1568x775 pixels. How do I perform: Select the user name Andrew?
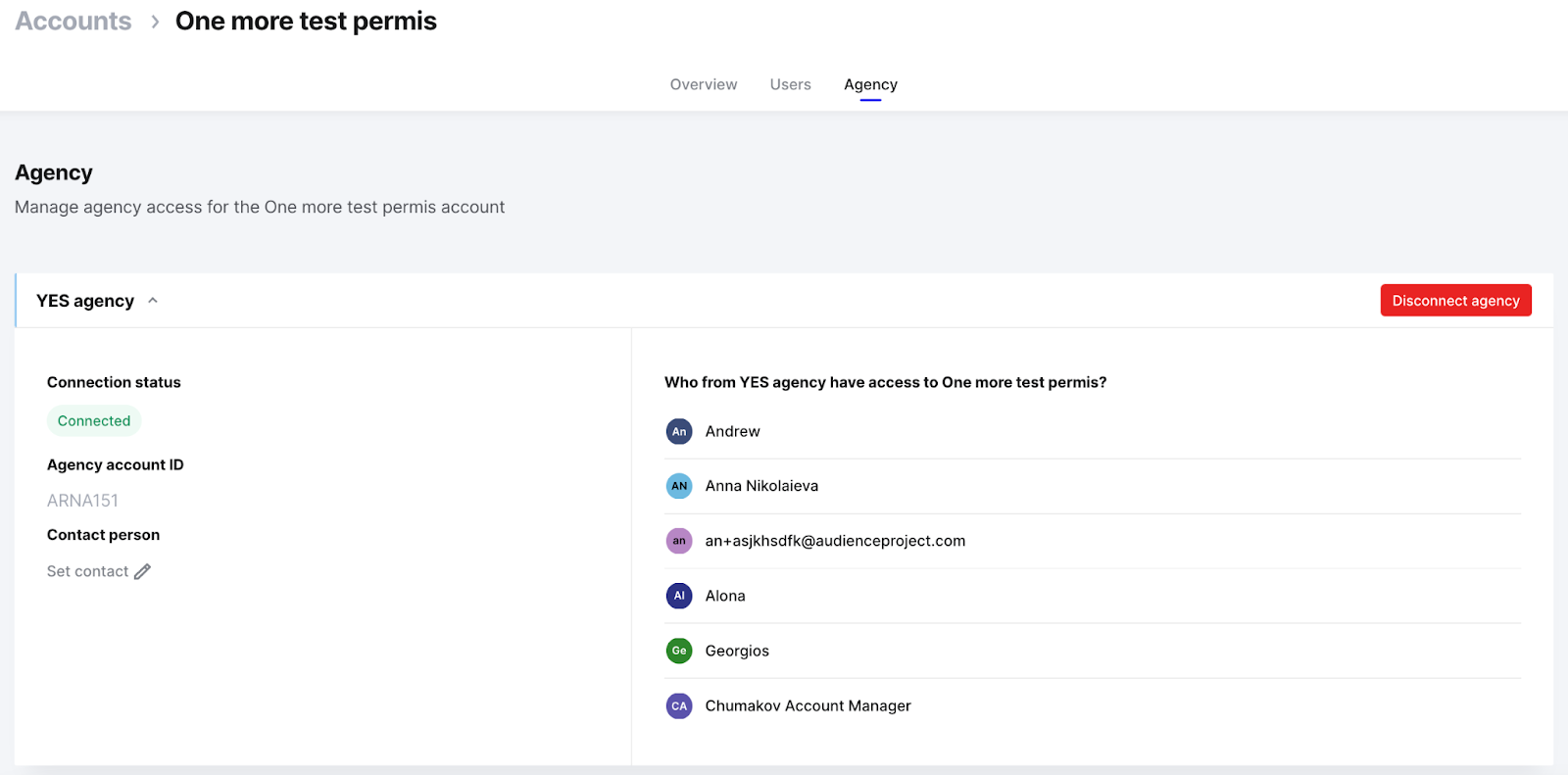tap(732, 431)
